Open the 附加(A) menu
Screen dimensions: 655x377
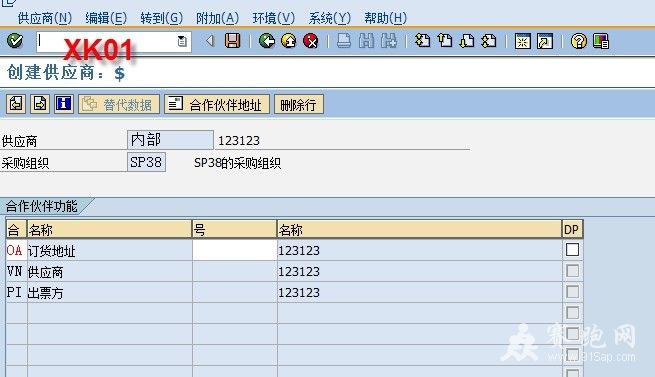click(x=218, y=18)
